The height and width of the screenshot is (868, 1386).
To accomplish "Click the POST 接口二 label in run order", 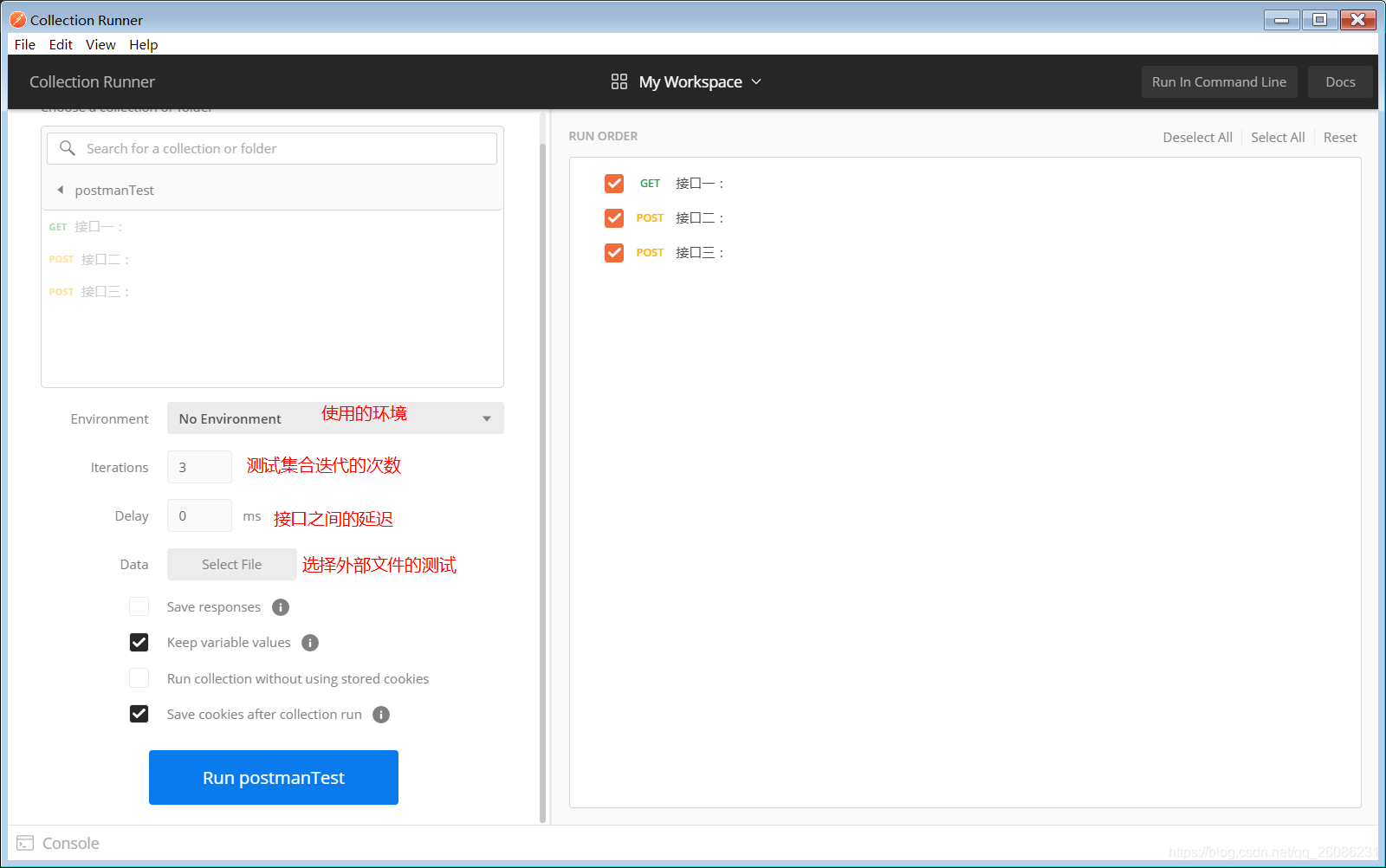I will pyautogui.click(x=700, y=217).
